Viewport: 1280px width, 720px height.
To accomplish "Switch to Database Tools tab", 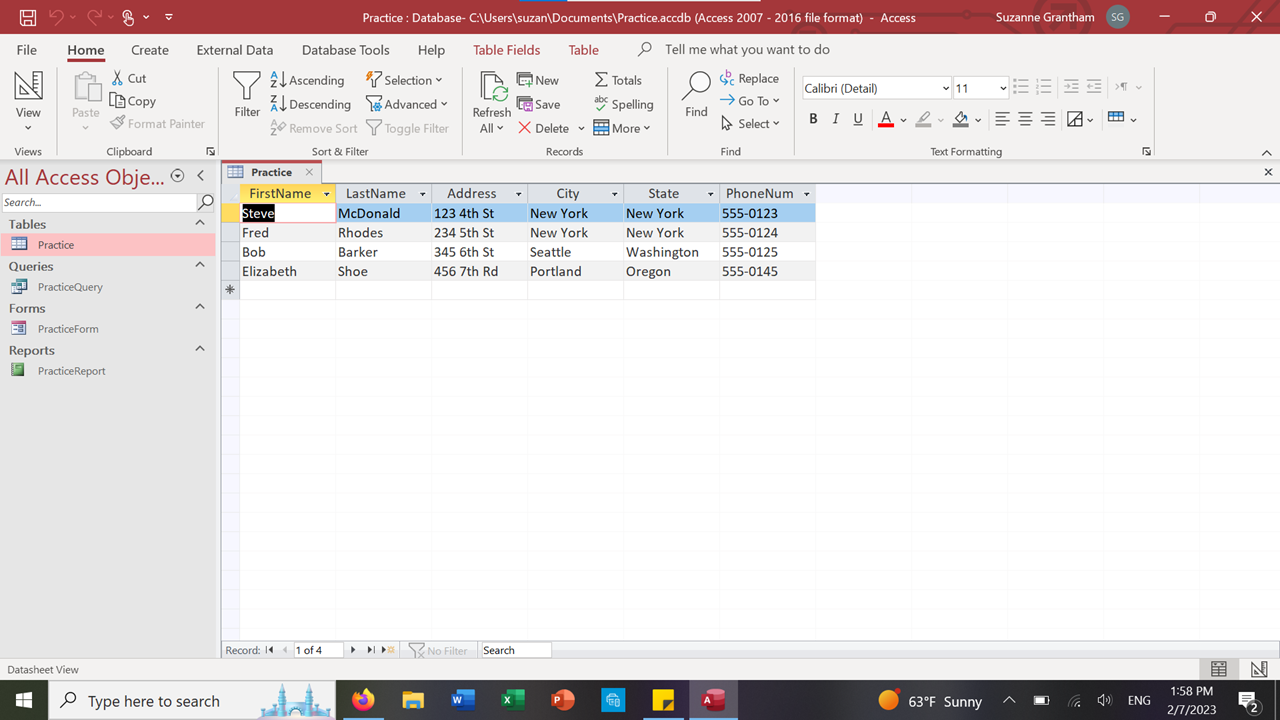I will pyautogui.click(x=346, y=50).
